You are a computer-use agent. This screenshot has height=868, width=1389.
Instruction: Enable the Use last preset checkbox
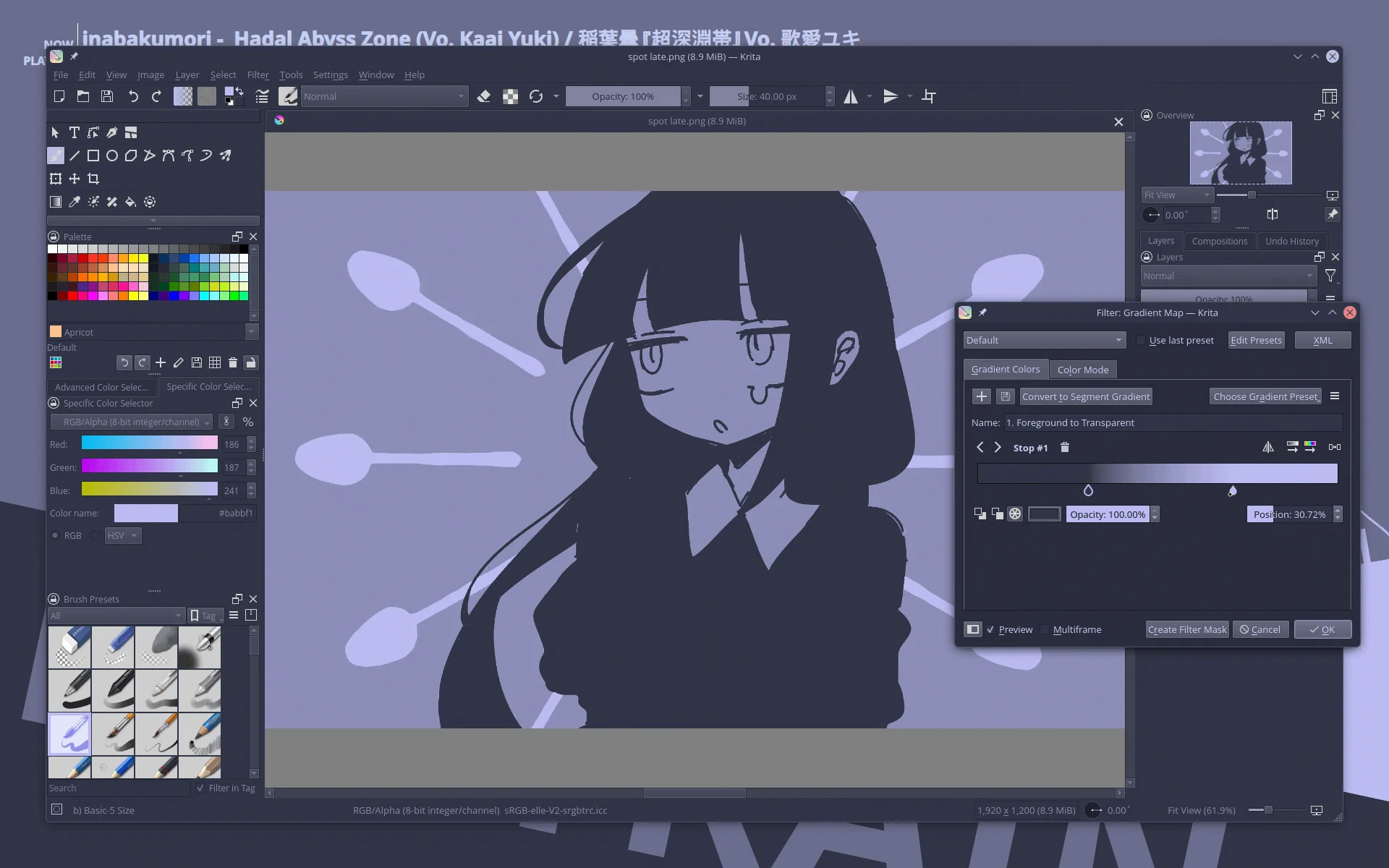tap(1141, 340)
